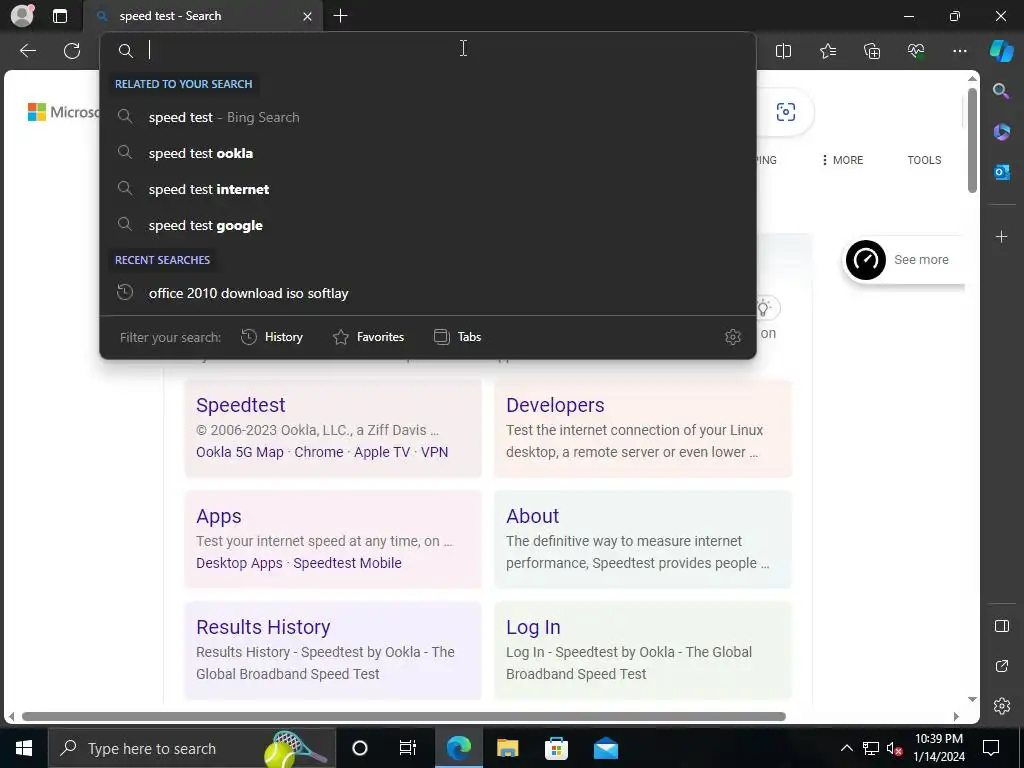
Task: Select suggestion speed test ookla
Action: click(x=428, y=153)
